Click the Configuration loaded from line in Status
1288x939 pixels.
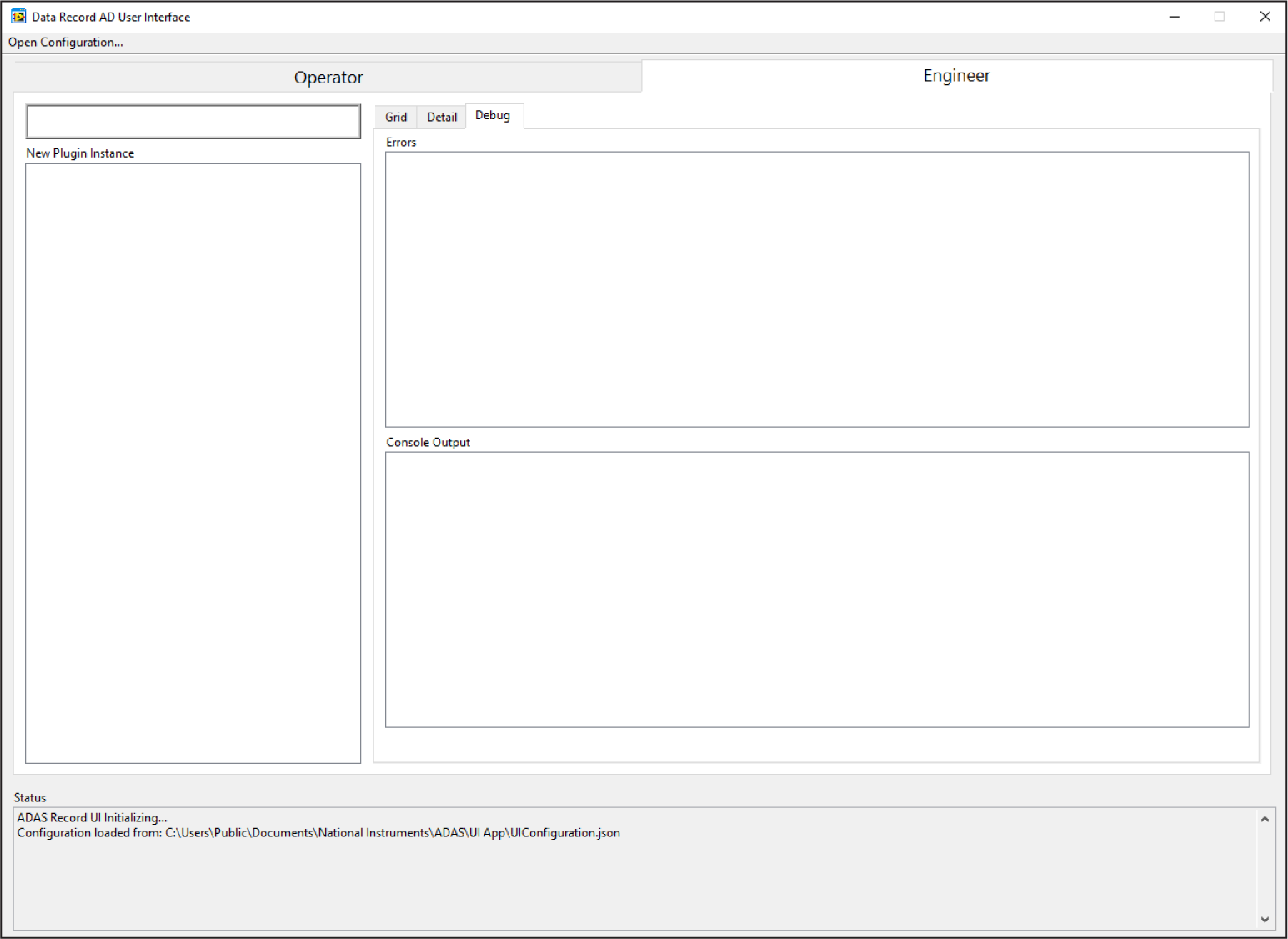[318, 833]
